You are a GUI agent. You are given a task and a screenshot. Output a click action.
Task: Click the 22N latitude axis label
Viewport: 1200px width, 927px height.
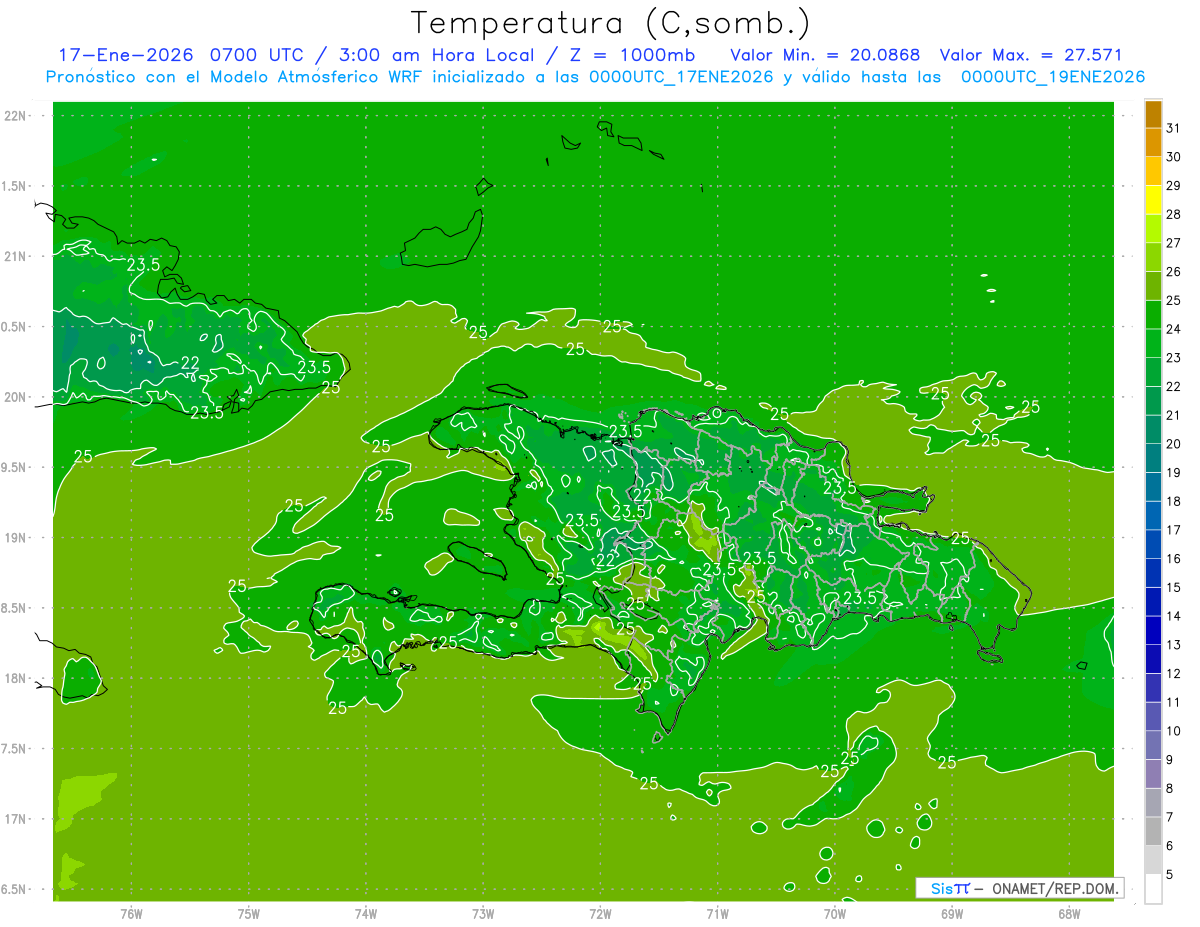click(x=17, y=116)
